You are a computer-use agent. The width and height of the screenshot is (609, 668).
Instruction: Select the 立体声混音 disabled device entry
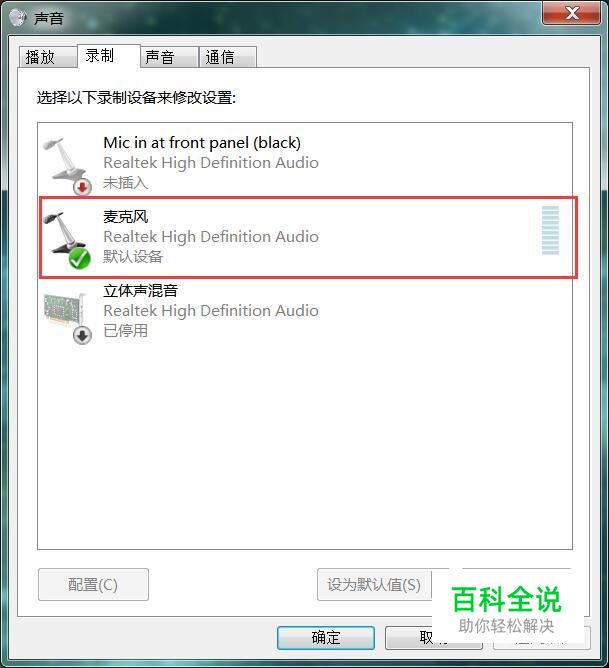pyautogui.click(x=305, y=313)
